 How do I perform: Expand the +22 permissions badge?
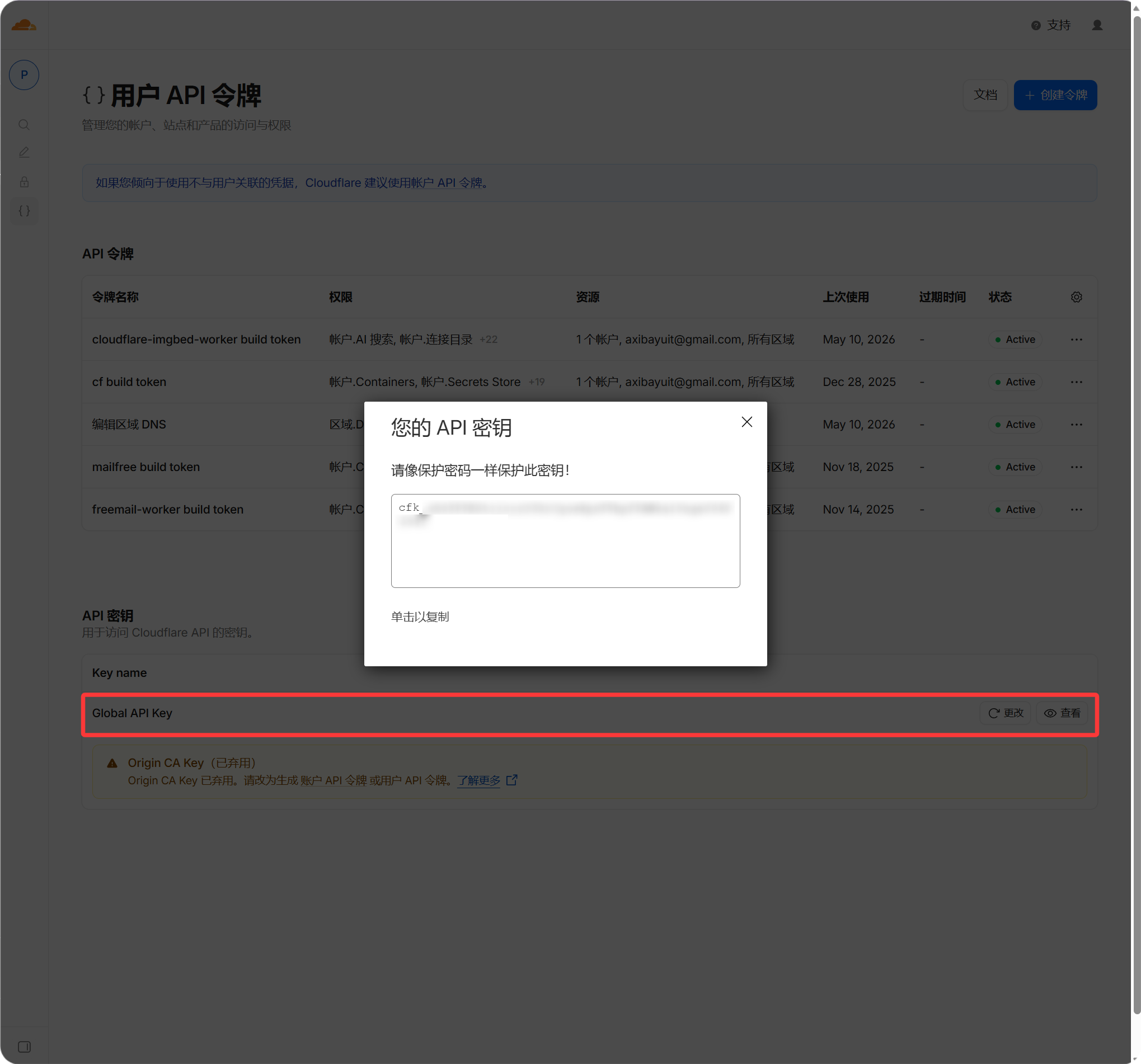coord(489,339)
